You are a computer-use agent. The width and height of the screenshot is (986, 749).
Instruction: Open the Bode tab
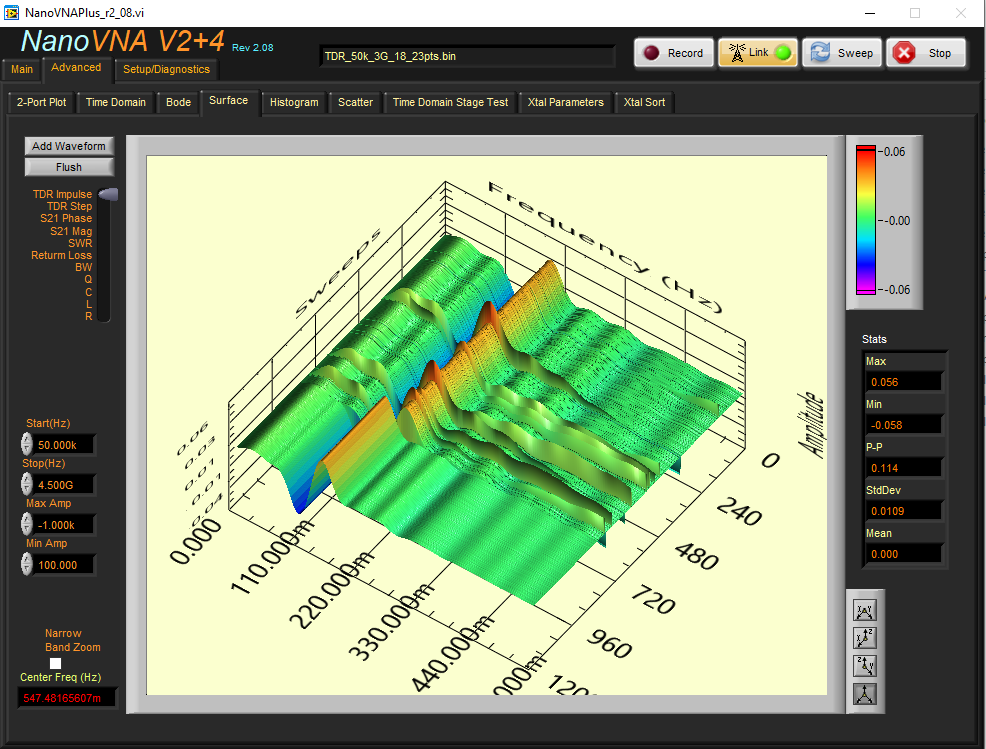click(179, 103)
